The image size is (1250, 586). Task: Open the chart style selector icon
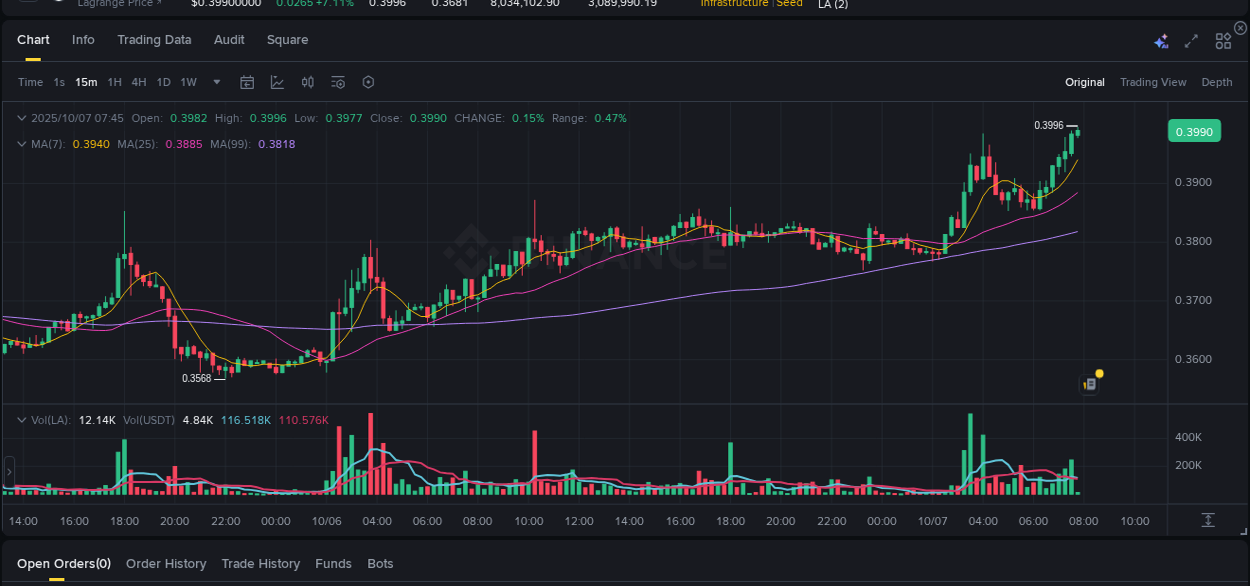click(278, 82)
